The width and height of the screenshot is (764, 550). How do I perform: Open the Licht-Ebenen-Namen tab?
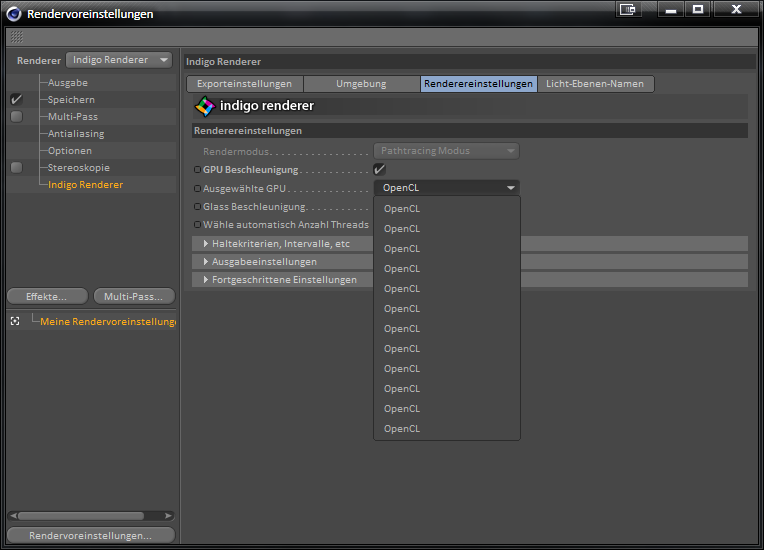click(x=595, y=84)
